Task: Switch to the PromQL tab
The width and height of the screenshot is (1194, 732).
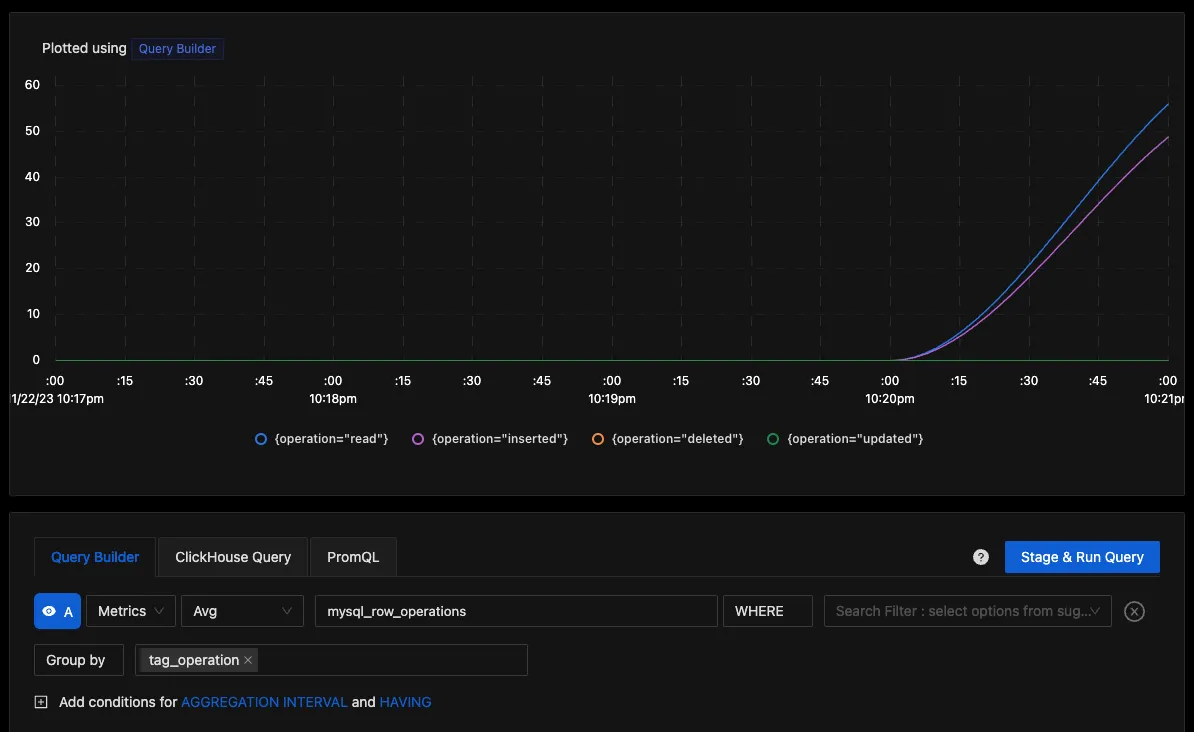Action: click(x=353, y=557)
